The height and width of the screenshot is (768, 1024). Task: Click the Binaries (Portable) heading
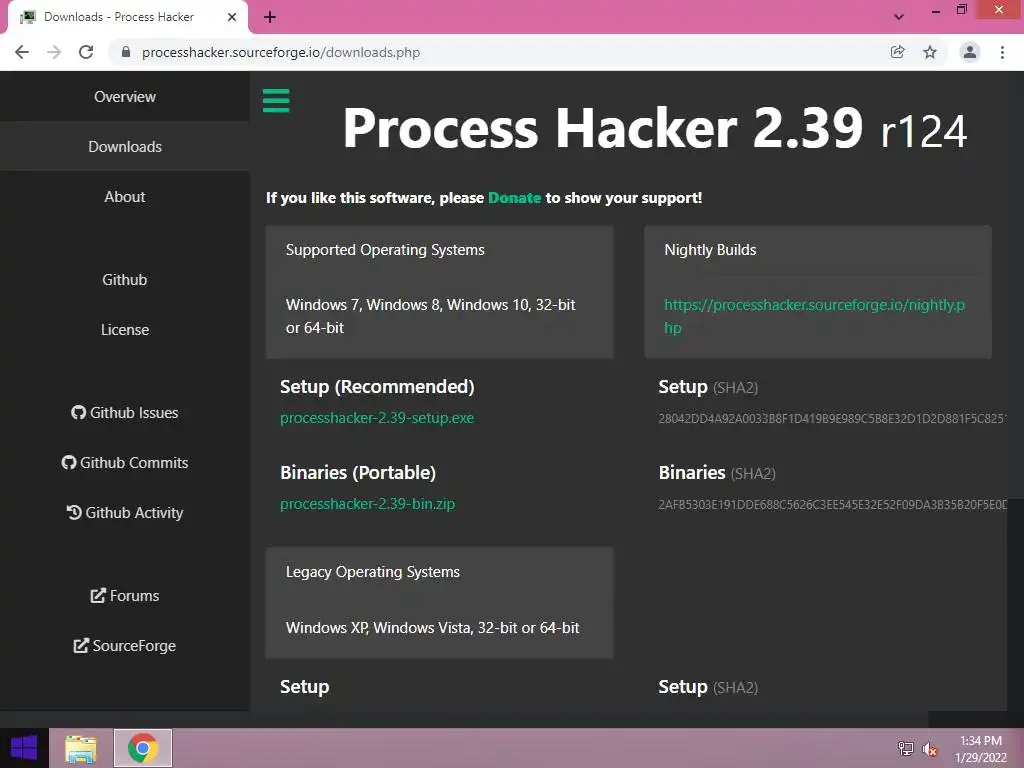pos(358,473)
